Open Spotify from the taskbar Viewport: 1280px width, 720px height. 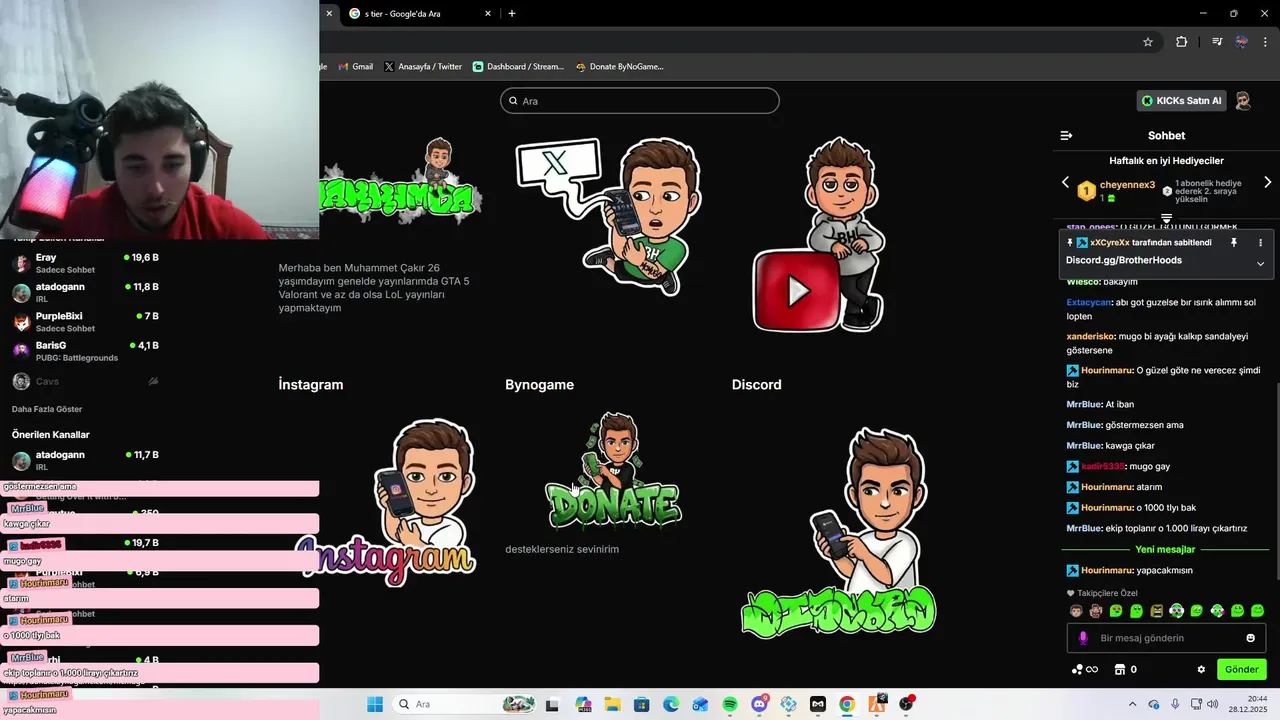[730, 704]
